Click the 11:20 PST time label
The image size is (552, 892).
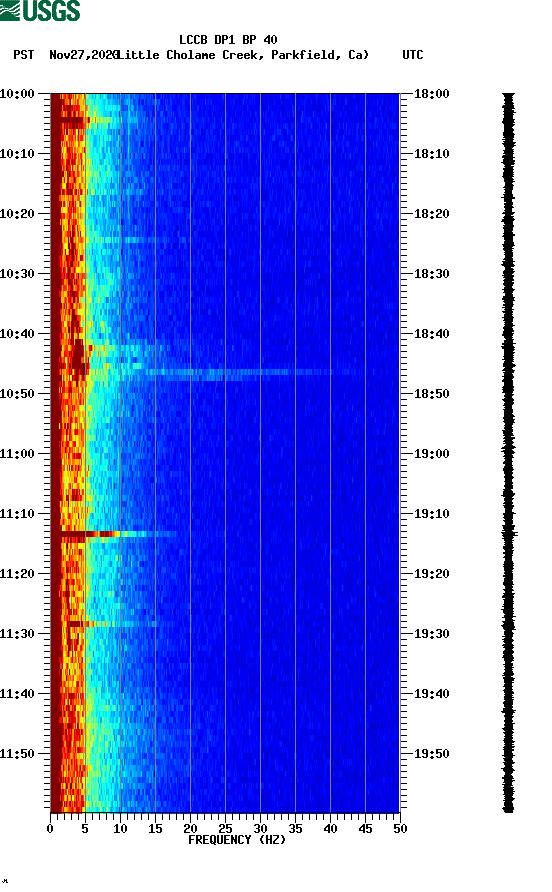click(17, 574)
